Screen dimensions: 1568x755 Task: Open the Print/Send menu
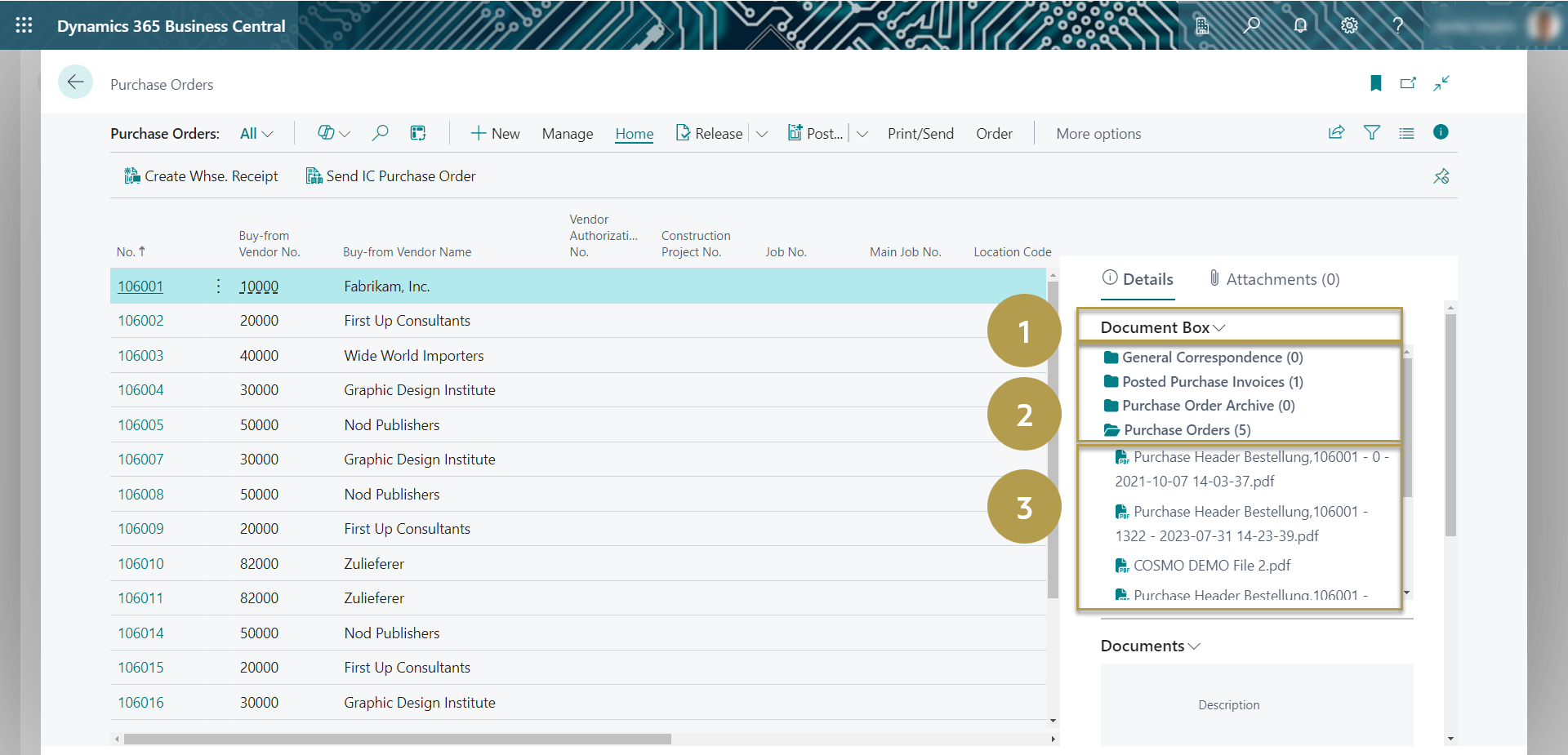[920, 134]
